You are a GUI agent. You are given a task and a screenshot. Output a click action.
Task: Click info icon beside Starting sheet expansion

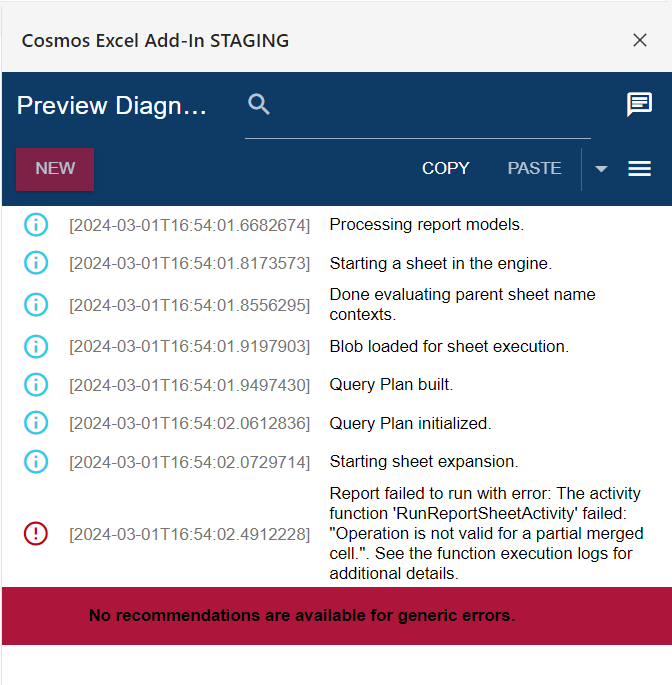35,462
